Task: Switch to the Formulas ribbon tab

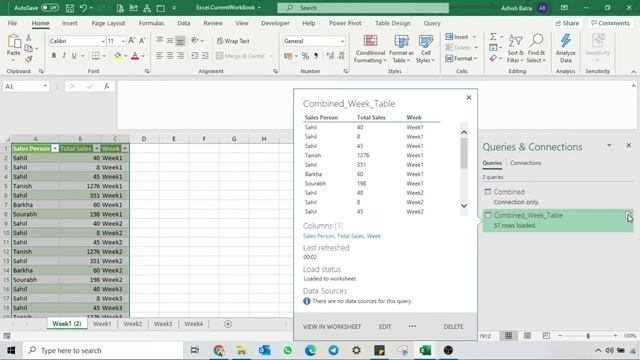Action: (151, 23)
